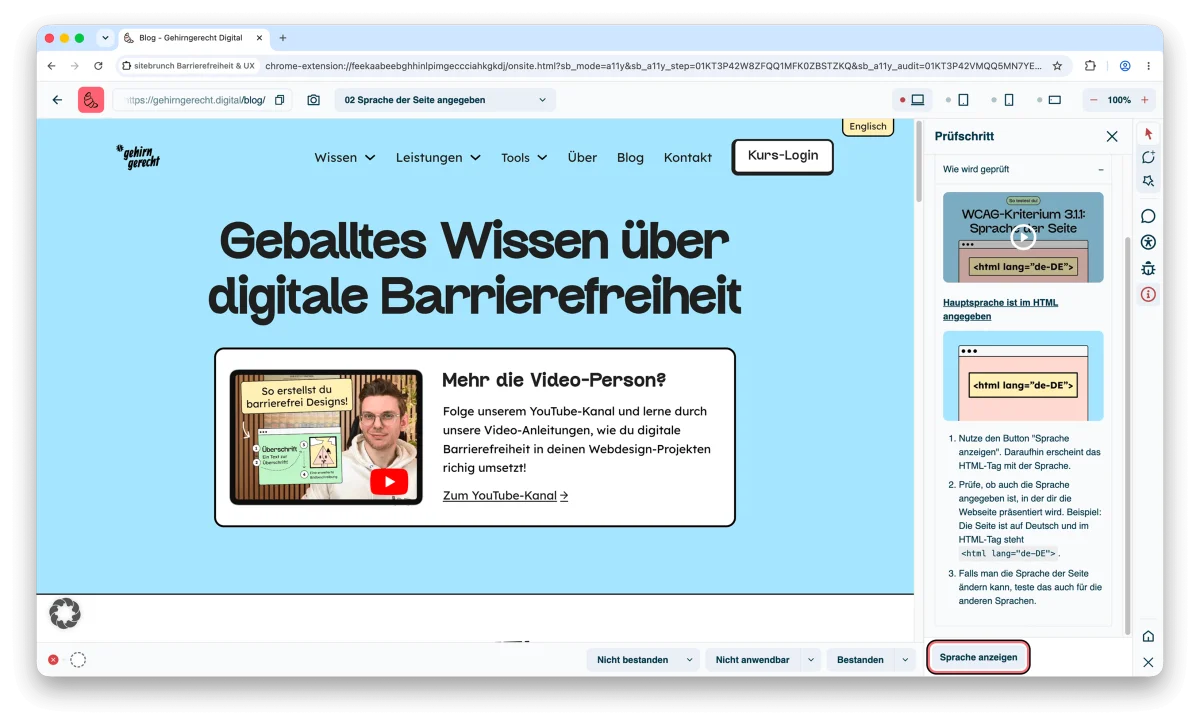Image resolution: width=1200 pixels, height=725 pixels.
Task: Open the 'Kontakt' navigation item
Action: click(x=688, y=157)
